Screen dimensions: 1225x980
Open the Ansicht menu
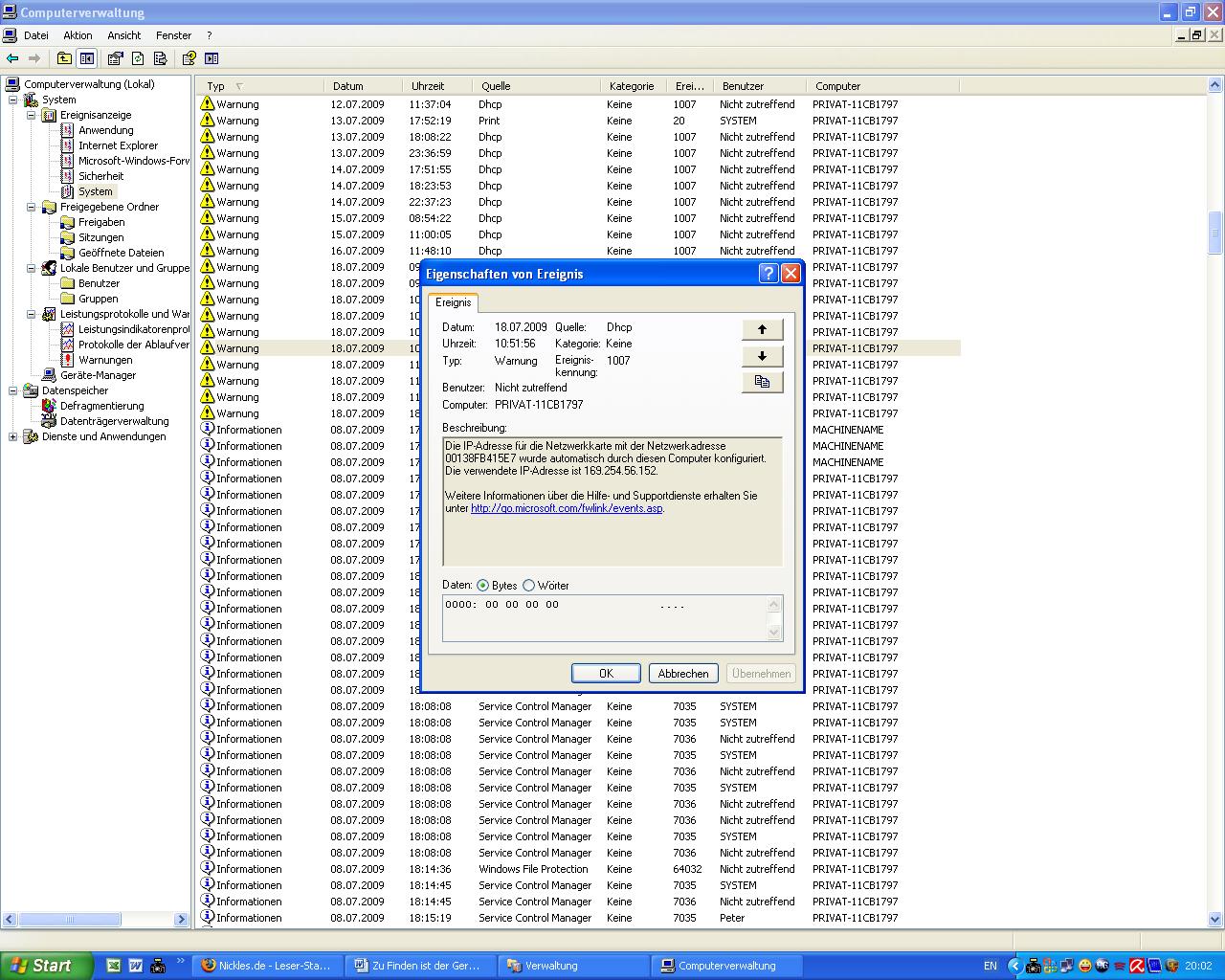click(123, 35)
